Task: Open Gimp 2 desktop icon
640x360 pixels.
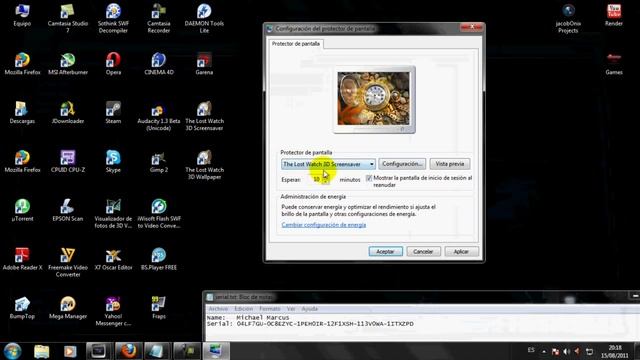Action: [x=159, y=162]
